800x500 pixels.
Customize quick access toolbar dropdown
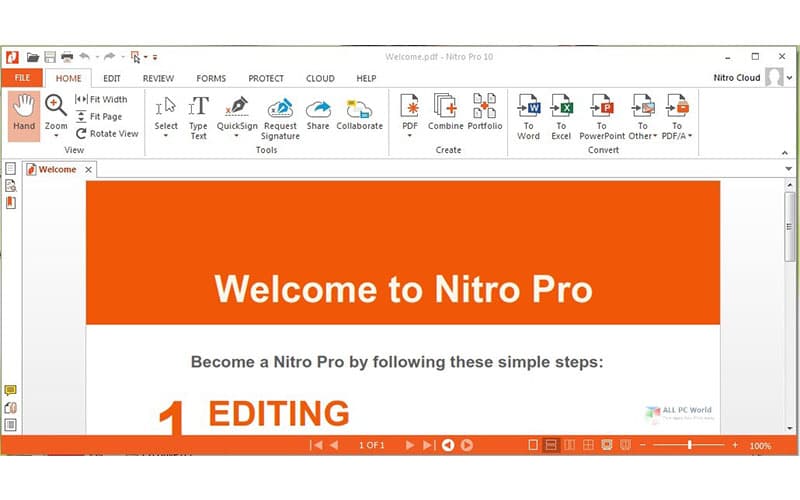(155, 57)
